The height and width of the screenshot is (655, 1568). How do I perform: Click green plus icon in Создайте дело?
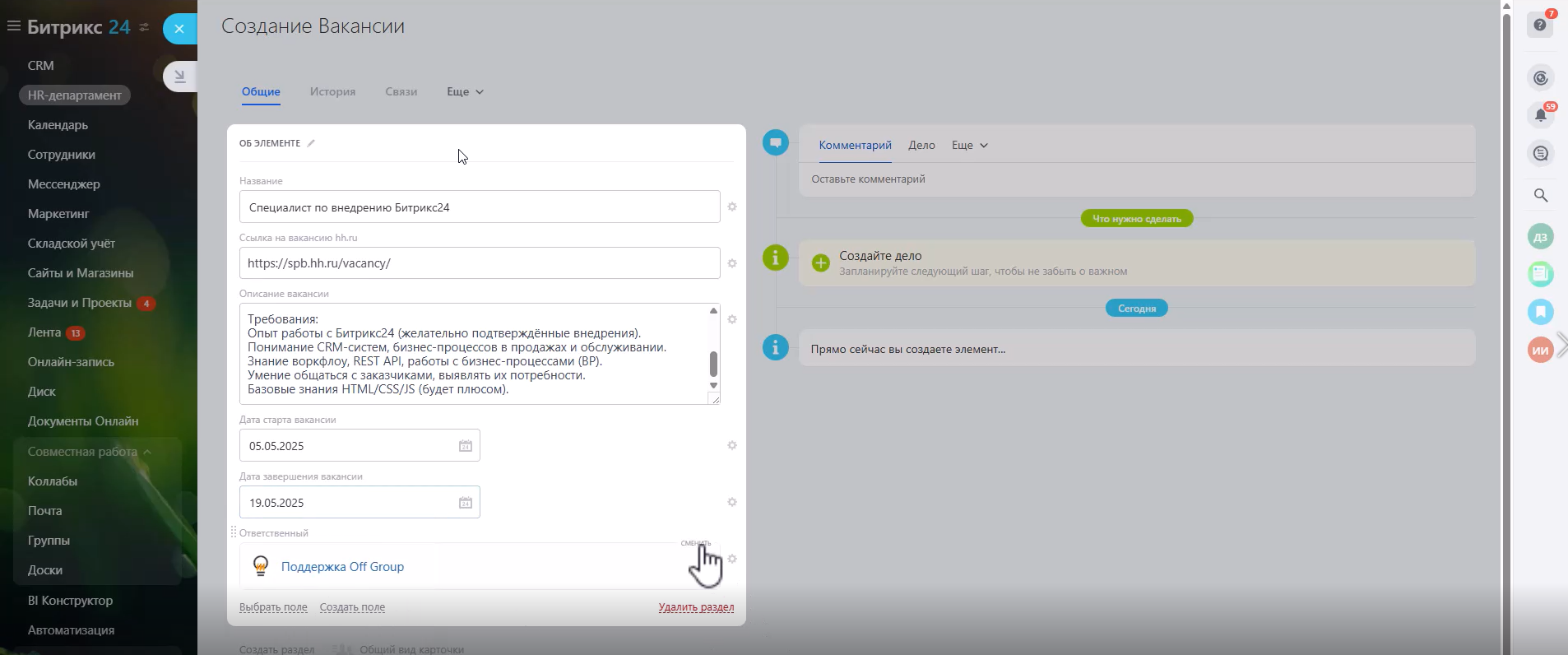click(x=820, y=262)
